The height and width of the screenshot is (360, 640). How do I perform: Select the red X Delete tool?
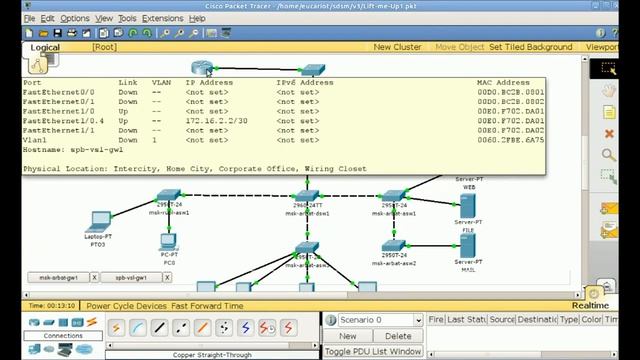click(609, 133)
